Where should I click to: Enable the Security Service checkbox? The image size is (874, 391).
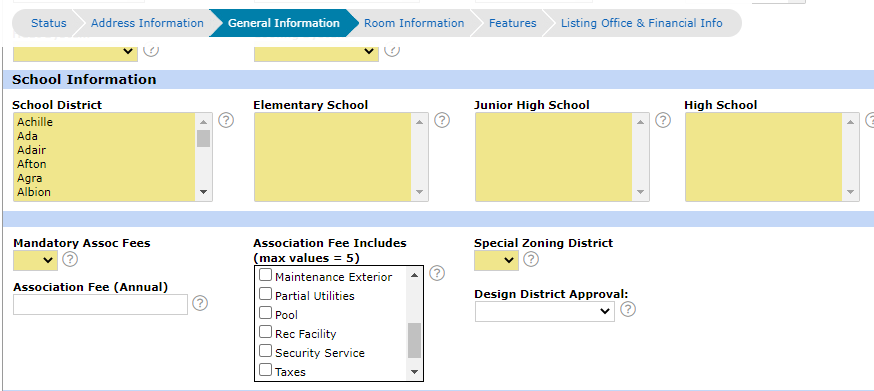pos(265,351)
